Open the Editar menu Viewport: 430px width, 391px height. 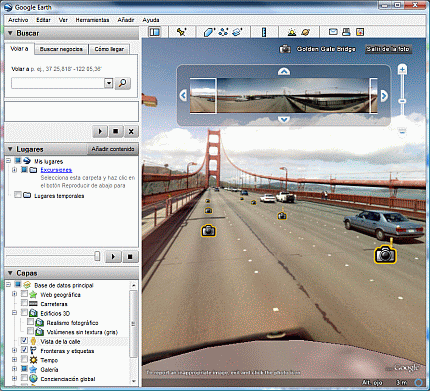coord(43,20)
